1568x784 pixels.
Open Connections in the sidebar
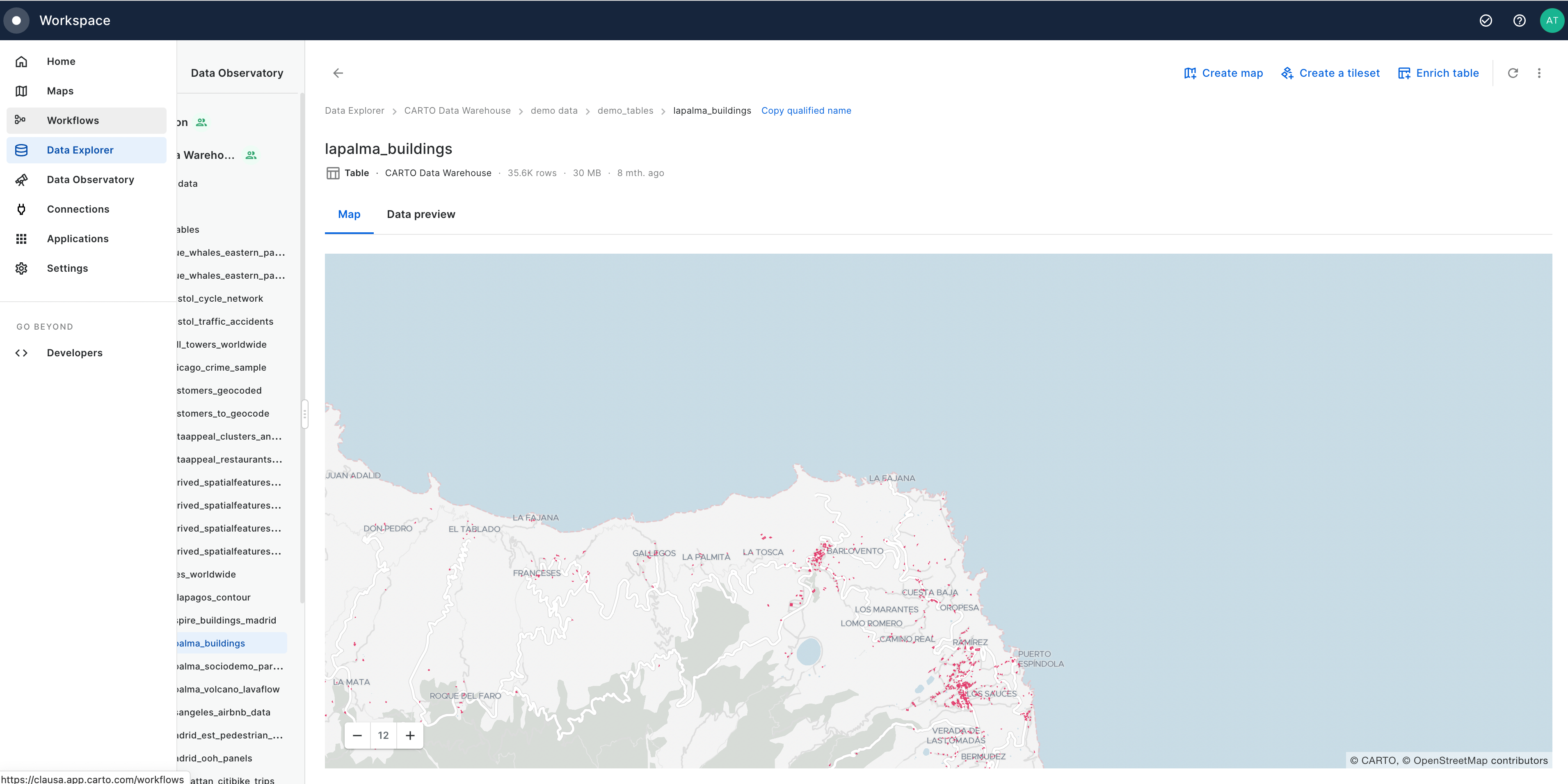pyautogui.click(x=87, y=209)
